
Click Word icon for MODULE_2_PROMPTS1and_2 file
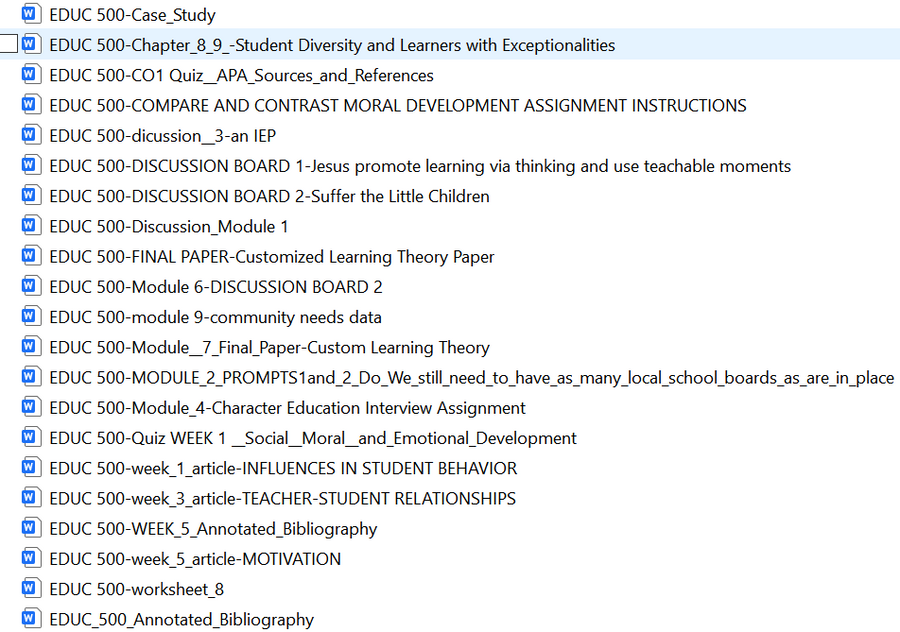31,376
